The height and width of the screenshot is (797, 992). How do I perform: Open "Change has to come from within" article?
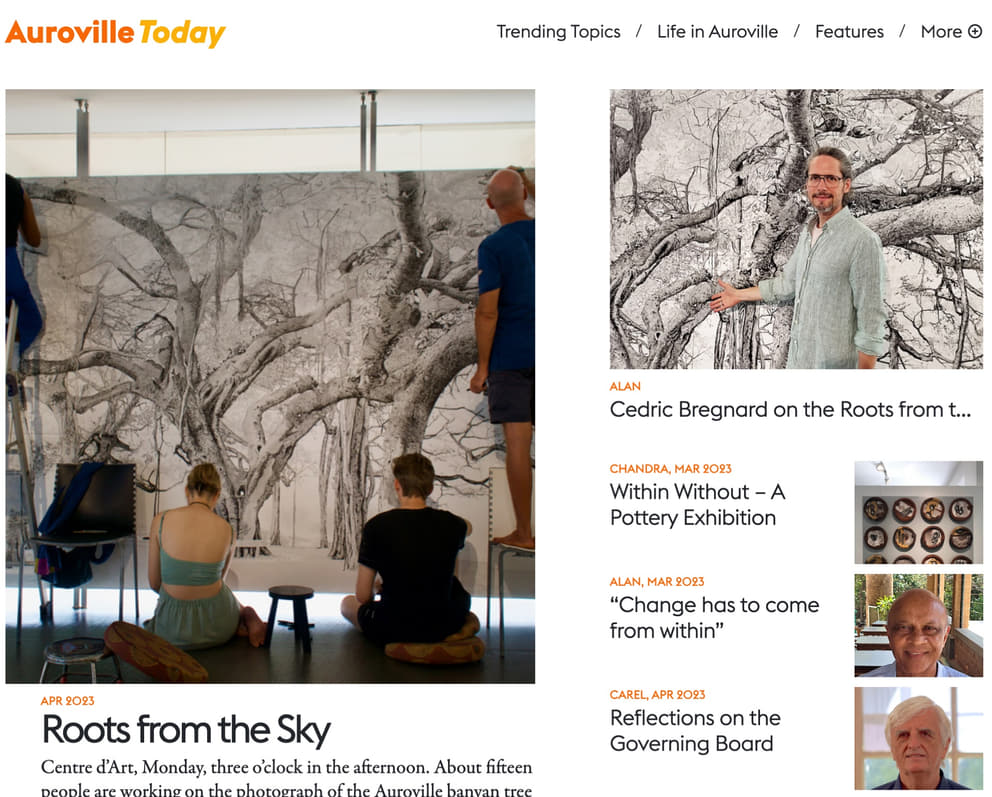click(714, 617)
